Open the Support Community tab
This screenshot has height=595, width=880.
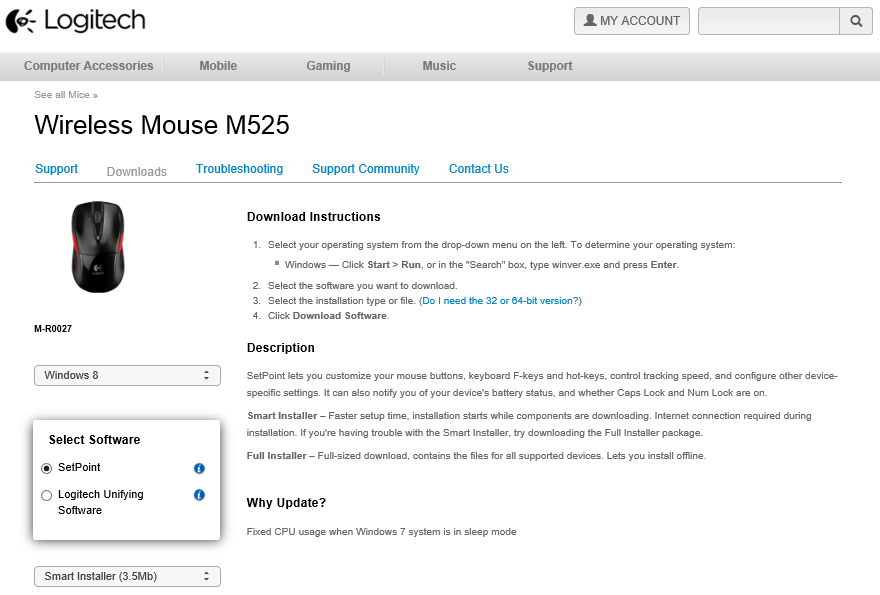click(x=365, y=169)
